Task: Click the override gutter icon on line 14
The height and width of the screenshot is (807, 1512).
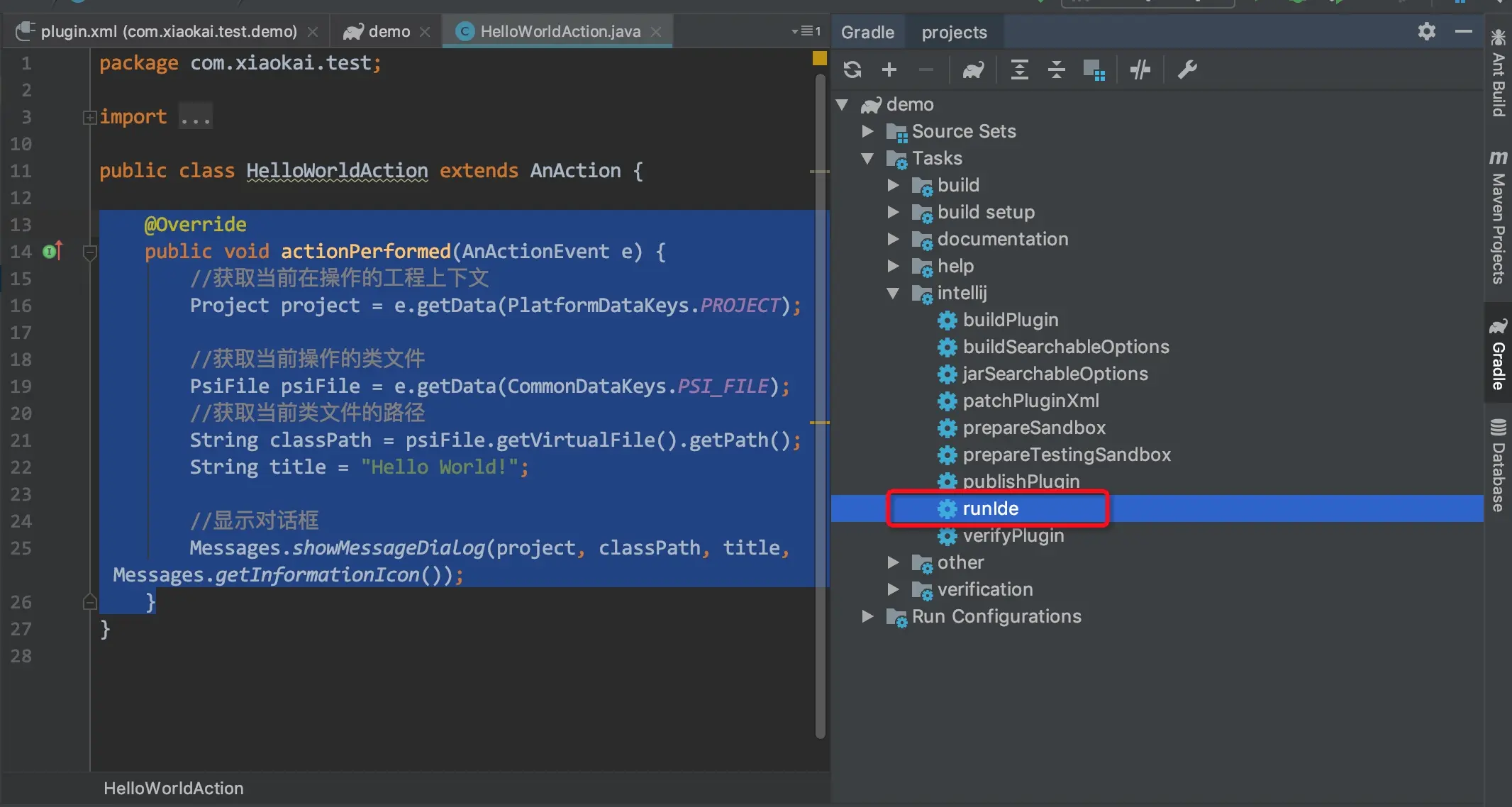Action: 52,251
